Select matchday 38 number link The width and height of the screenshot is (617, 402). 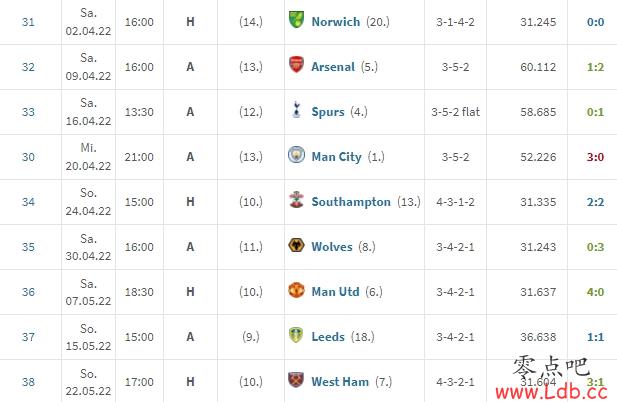pyautogui.click(x=28, y=382)
